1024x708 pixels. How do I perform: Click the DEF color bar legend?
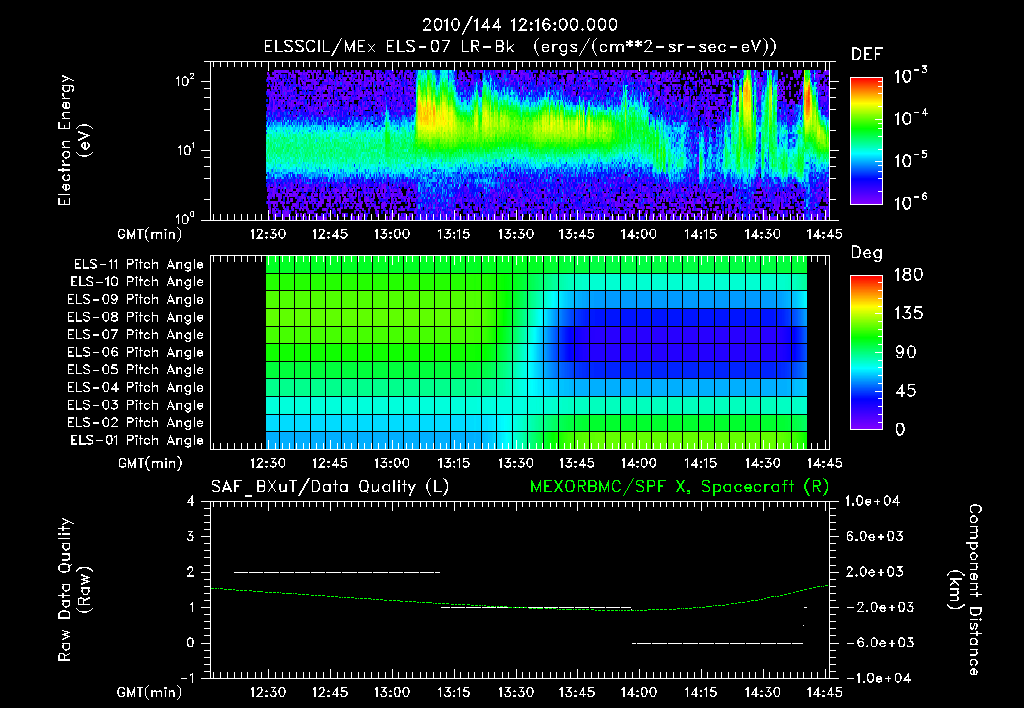tap(866, 141)
